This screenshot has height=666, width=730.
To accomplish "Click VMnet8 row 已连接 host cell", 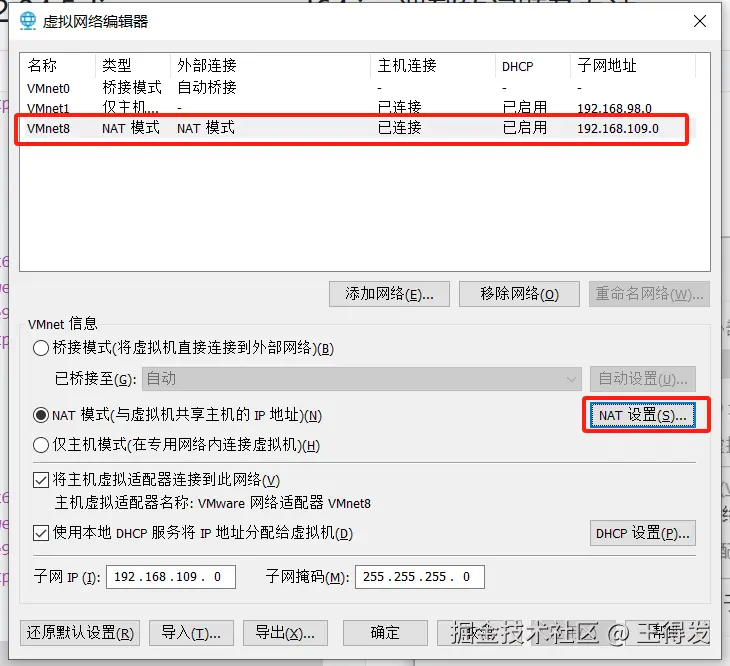I will point(399,128).
